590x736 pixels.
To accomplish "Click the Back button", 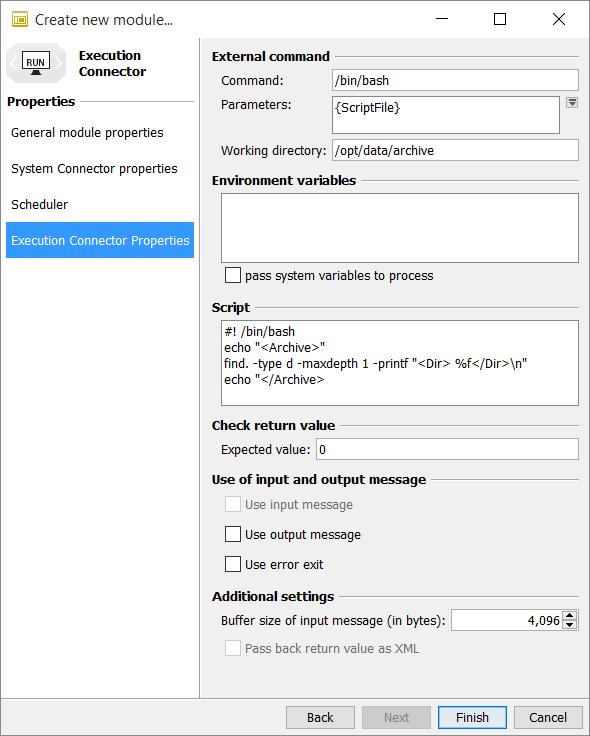I will coord(320,718).
